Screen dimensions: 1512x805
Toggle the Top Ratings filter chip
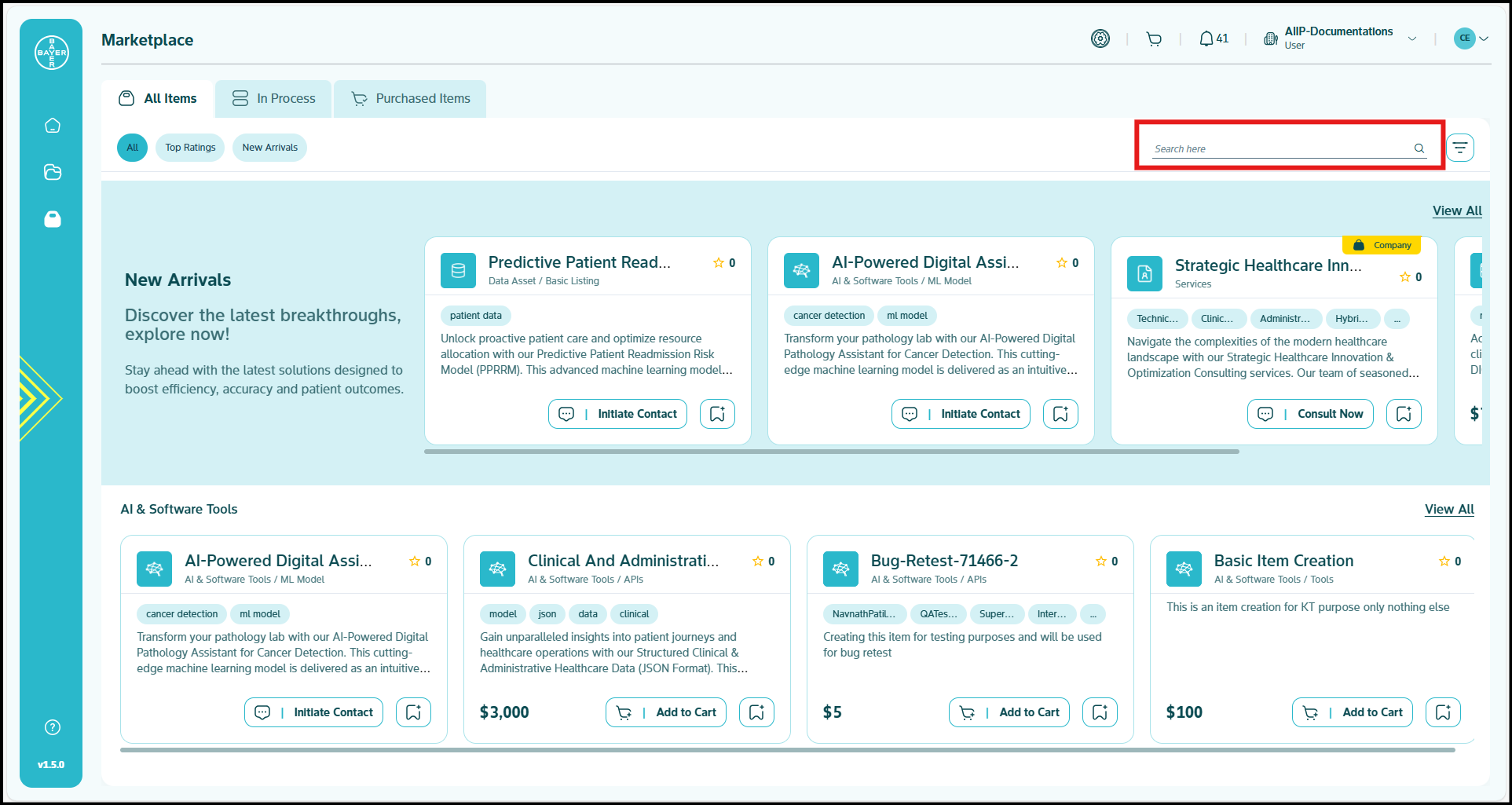tap(190, 148)
